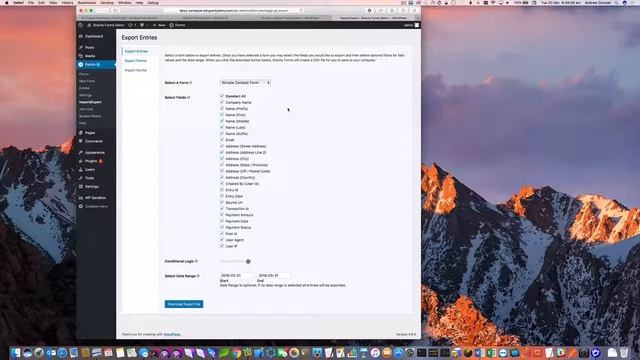Uncheck the Address (City) checkbox
The width and height of the screenshot is (640, 360).
click(222, 158)
